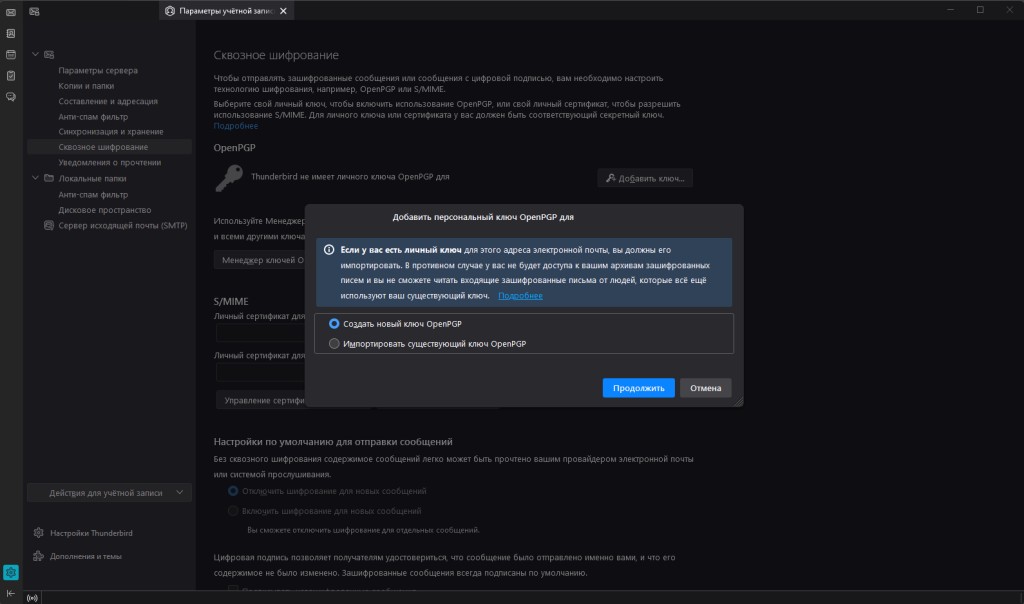Collapse the spaces toolbar with the arrow icon
The width and height of the screenshot is (1024, 604).
tap(11, 594)
